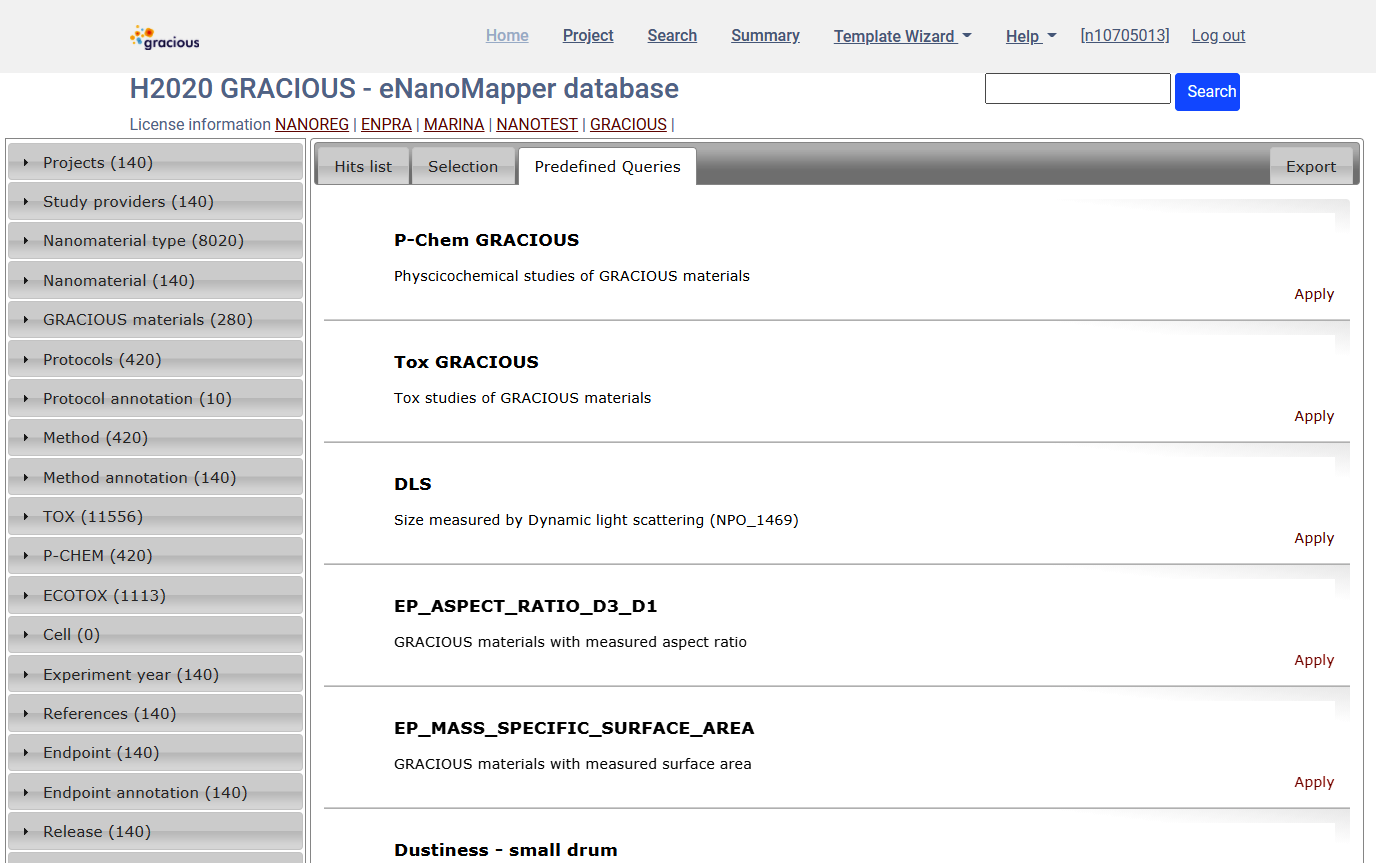
Task: Open the Summary page
Action: point(765,36)
